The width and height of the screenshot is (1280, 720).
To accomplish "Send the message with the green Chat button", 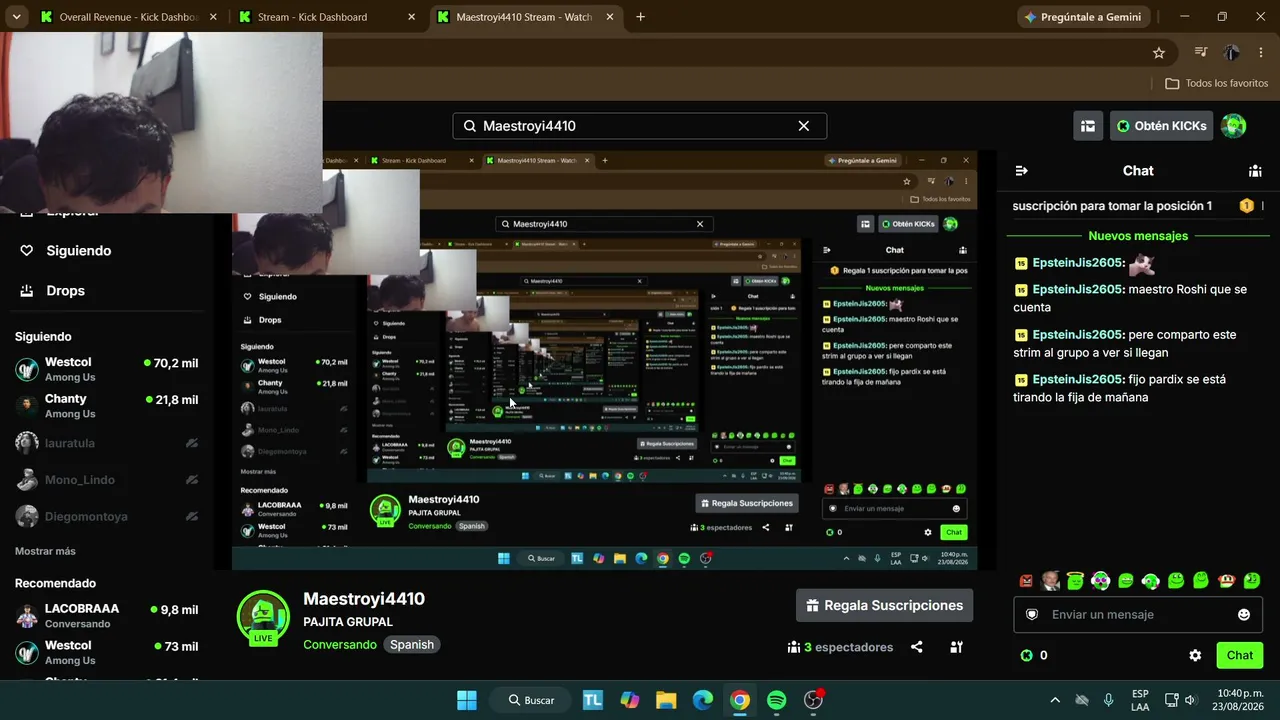I will coord(1240,656).
